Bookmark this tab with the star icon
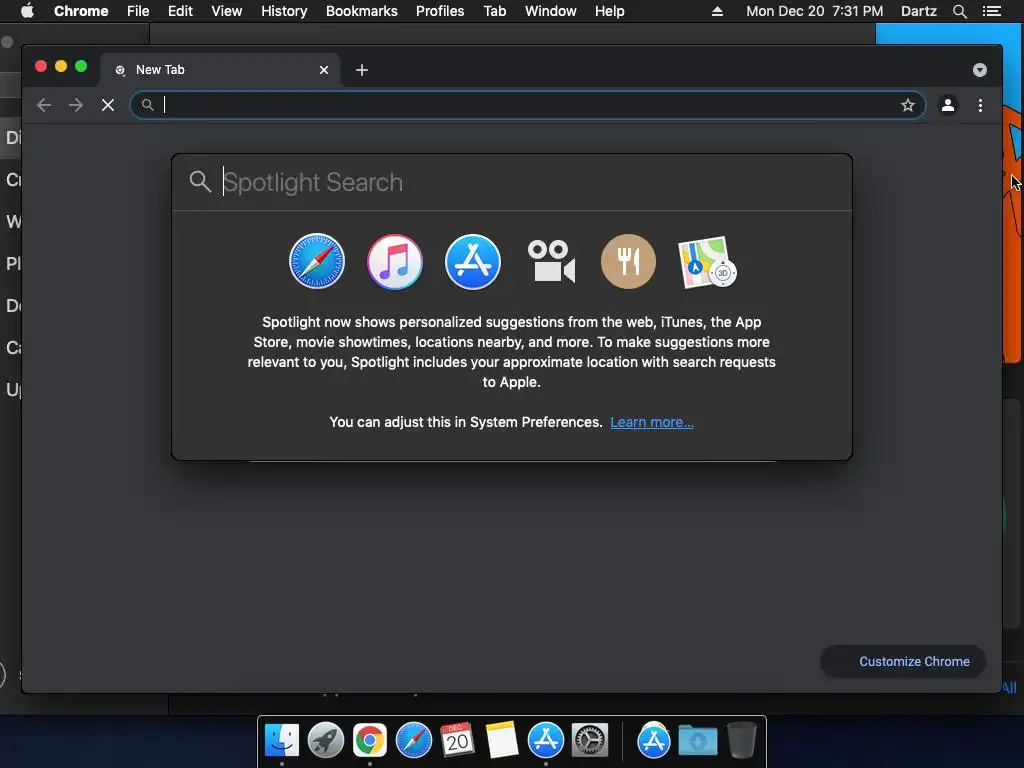Image resolution: width=1024 pixels, height=768 pixels. pos(908,105)
